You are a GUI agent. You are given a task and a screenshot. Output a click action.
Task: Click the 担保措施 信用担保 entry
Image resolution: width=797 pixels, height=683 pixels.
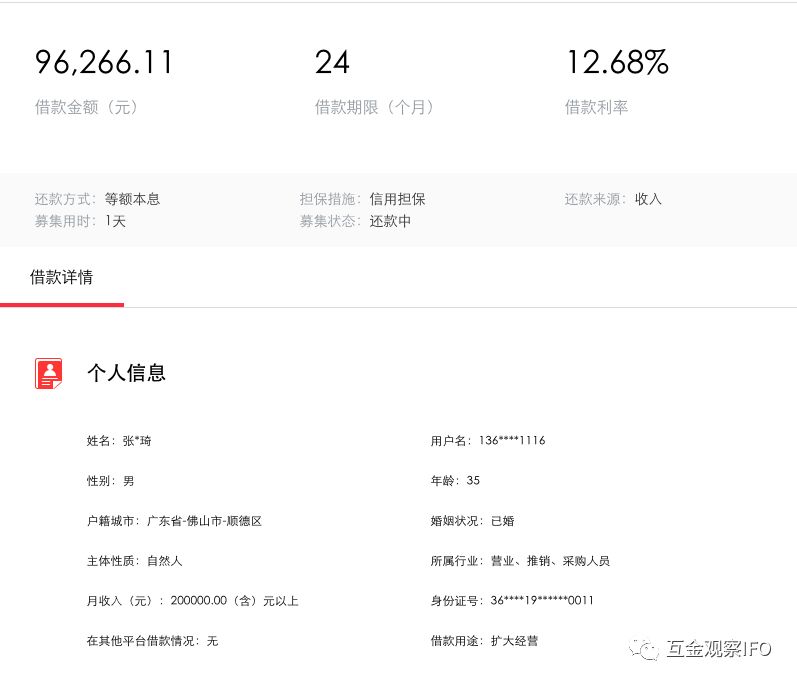pyautogui.click(x=362, y=199)
